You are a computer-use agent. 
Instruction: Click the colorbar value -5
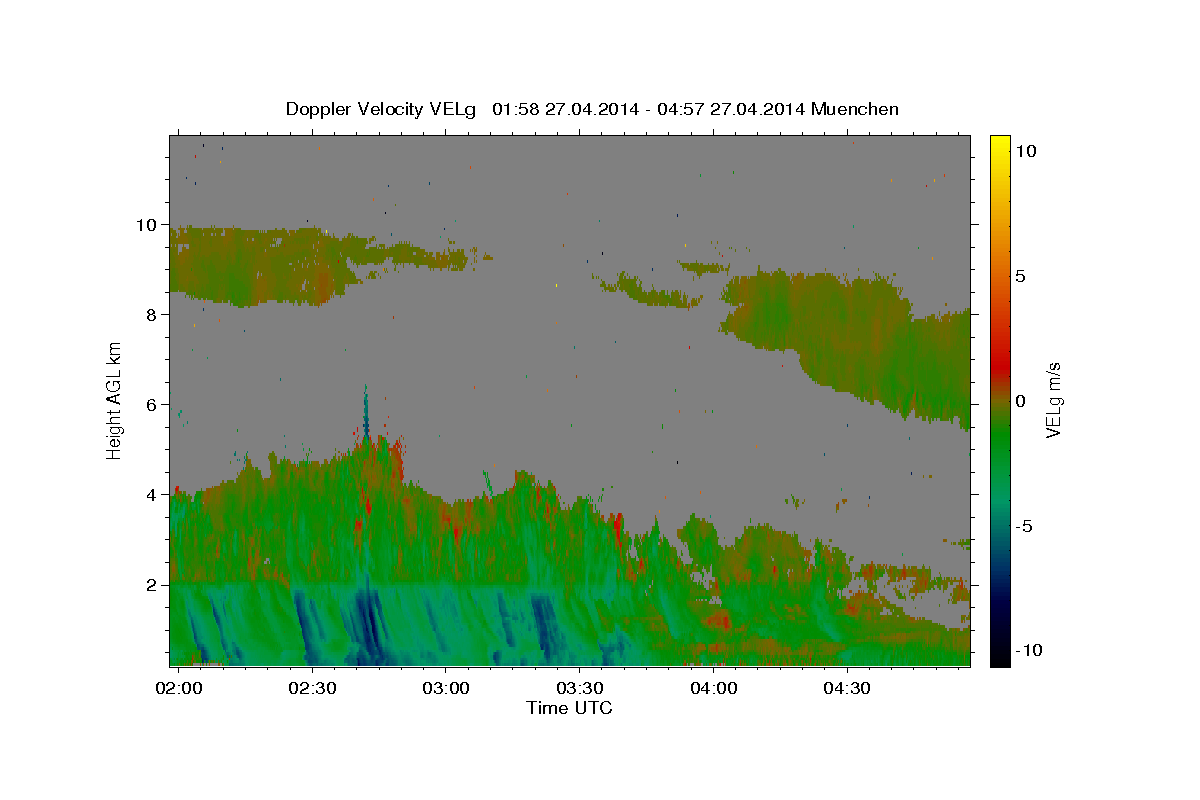click(x=1024, y=525)
